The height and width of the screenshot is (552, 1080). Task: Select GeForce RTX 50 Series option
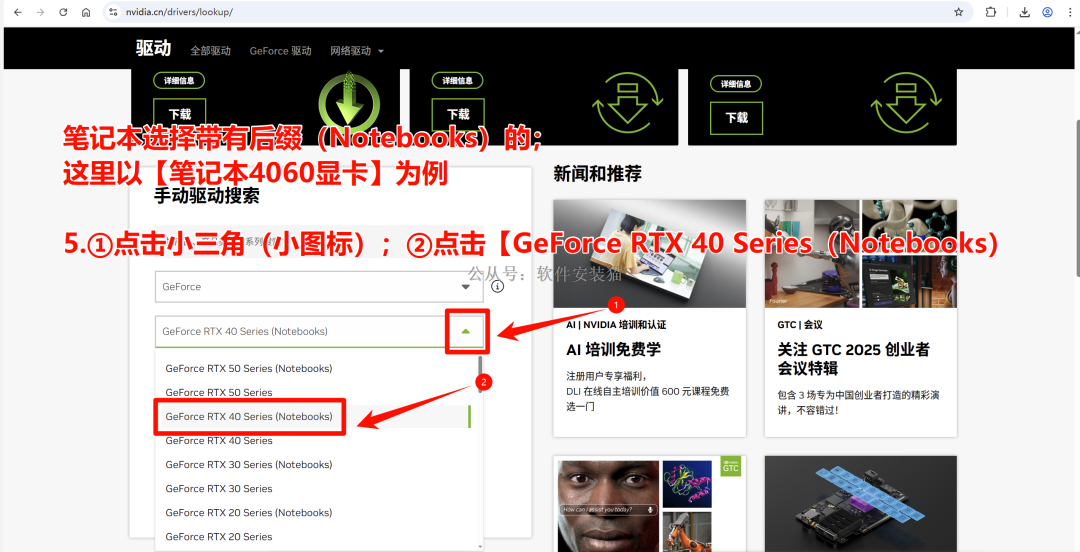click(219, 393)
